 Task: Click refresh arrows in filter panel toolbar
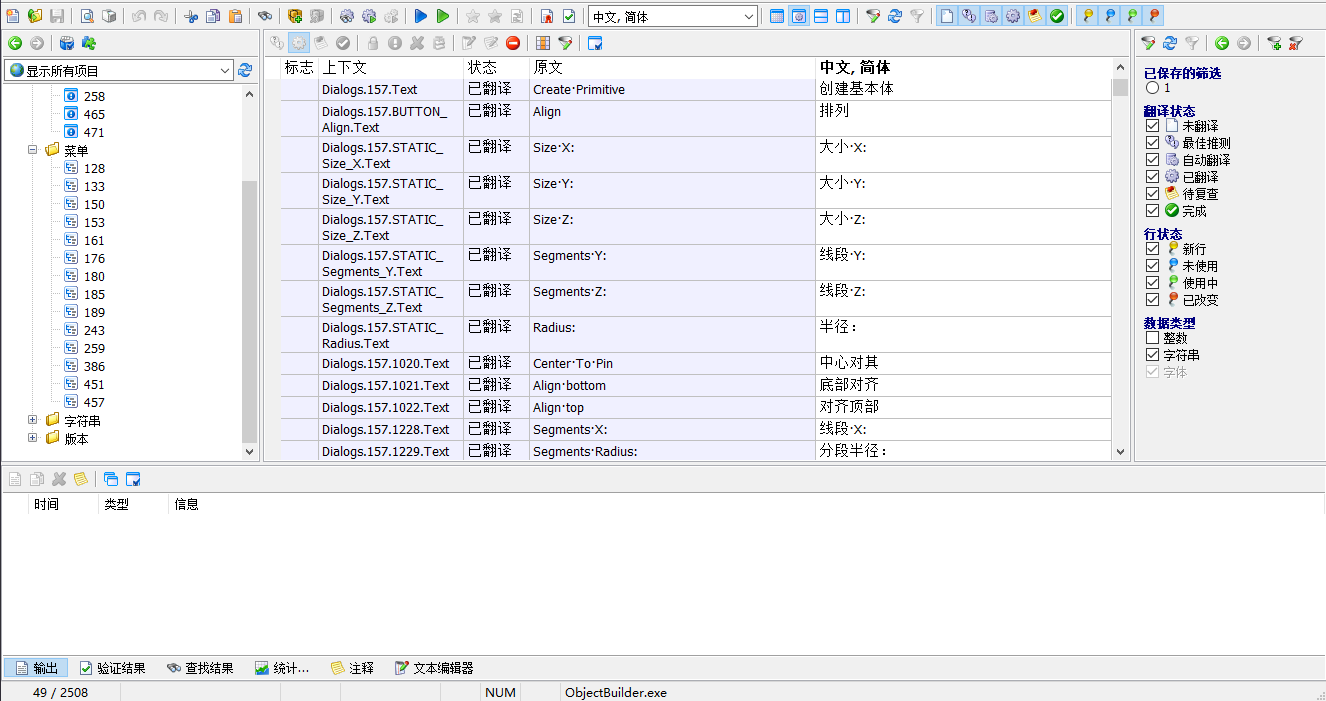1170,43
